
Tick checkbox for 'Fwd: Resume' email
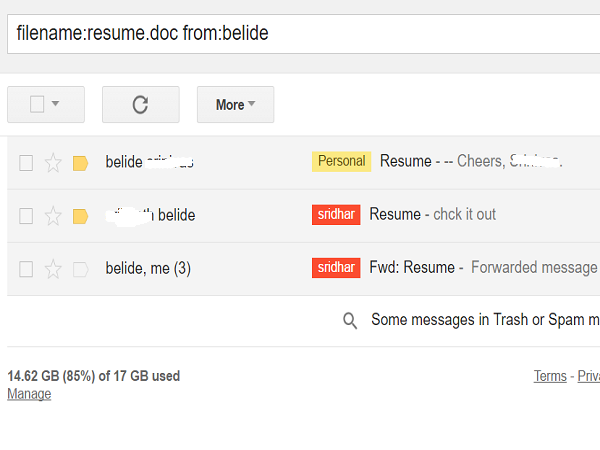26,269
